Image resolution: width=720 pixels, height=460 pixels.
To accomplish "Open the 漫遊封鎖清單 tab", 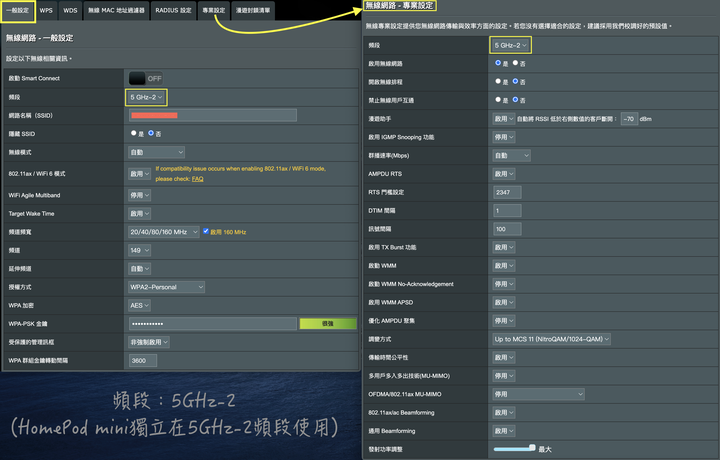I will [253, 11].
